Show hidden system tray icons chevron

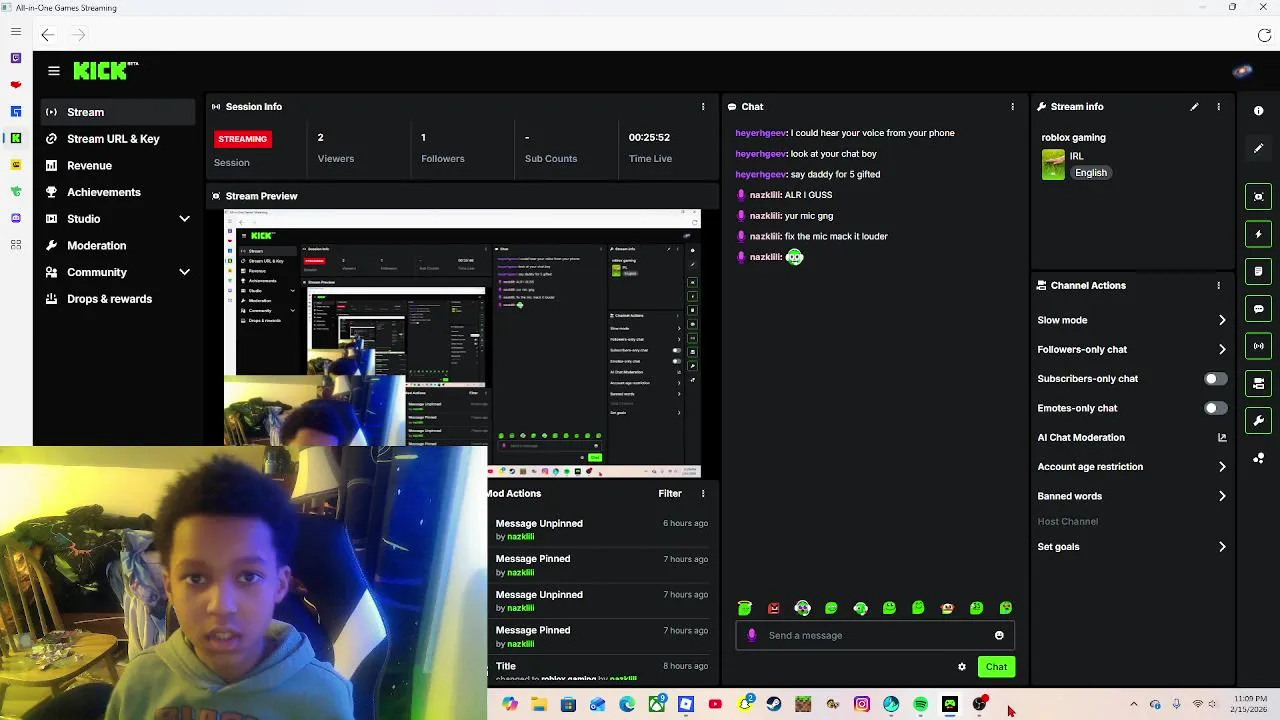pyautogui.click(x=1133, y=705)
